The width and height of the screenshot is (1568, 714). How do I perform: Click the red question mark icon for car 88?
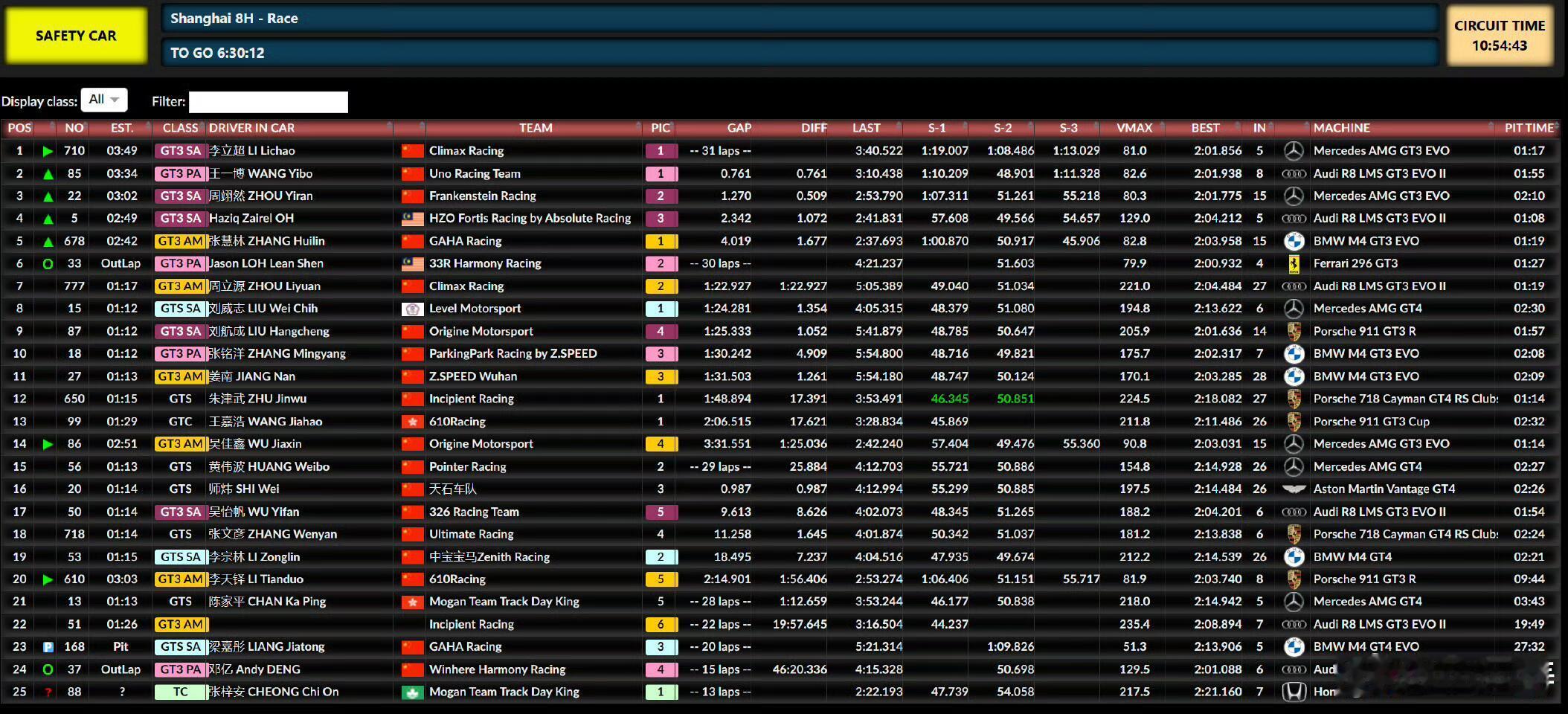click(x=48, y=692)
